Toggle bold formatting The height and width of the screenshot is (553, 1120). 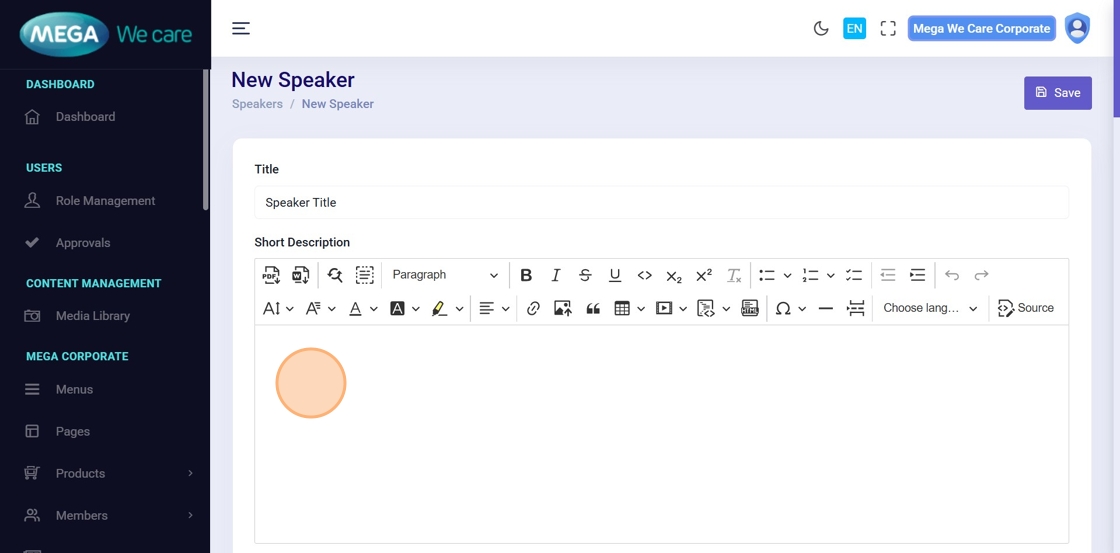(526, 275)
